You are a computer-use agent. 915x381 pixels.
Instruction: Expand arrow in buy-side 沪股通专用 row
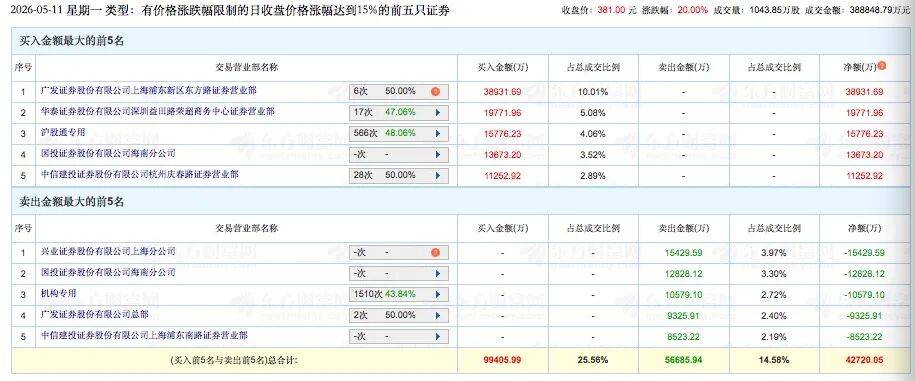pos(437,134)
